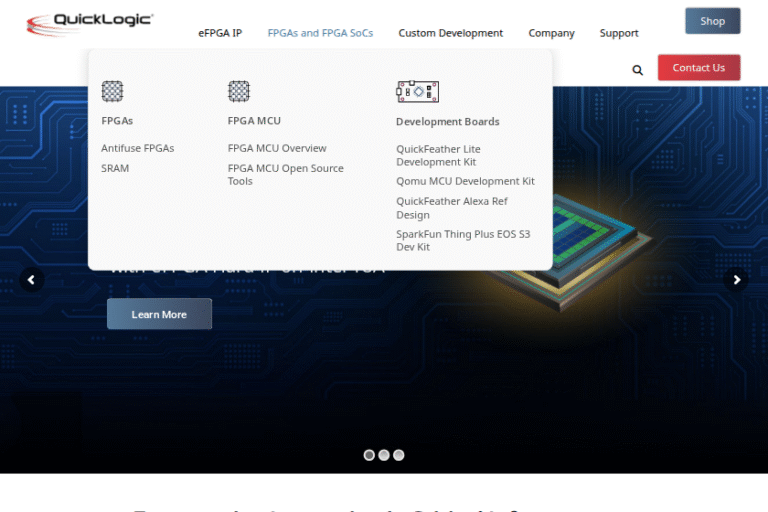Open Qomu MCU Development Kit link

[x=465, y=181]
